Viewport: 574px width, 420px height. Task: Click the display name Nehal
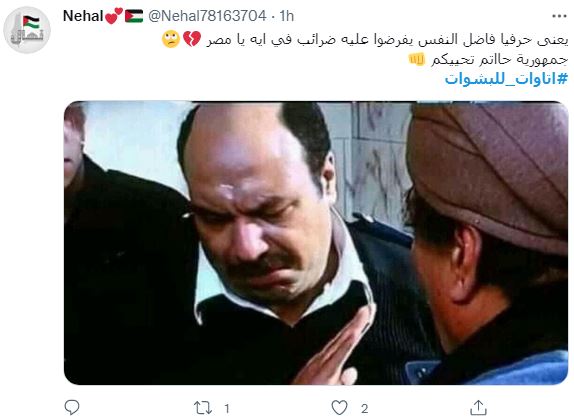pyautogui.click(x=83, y=16)
